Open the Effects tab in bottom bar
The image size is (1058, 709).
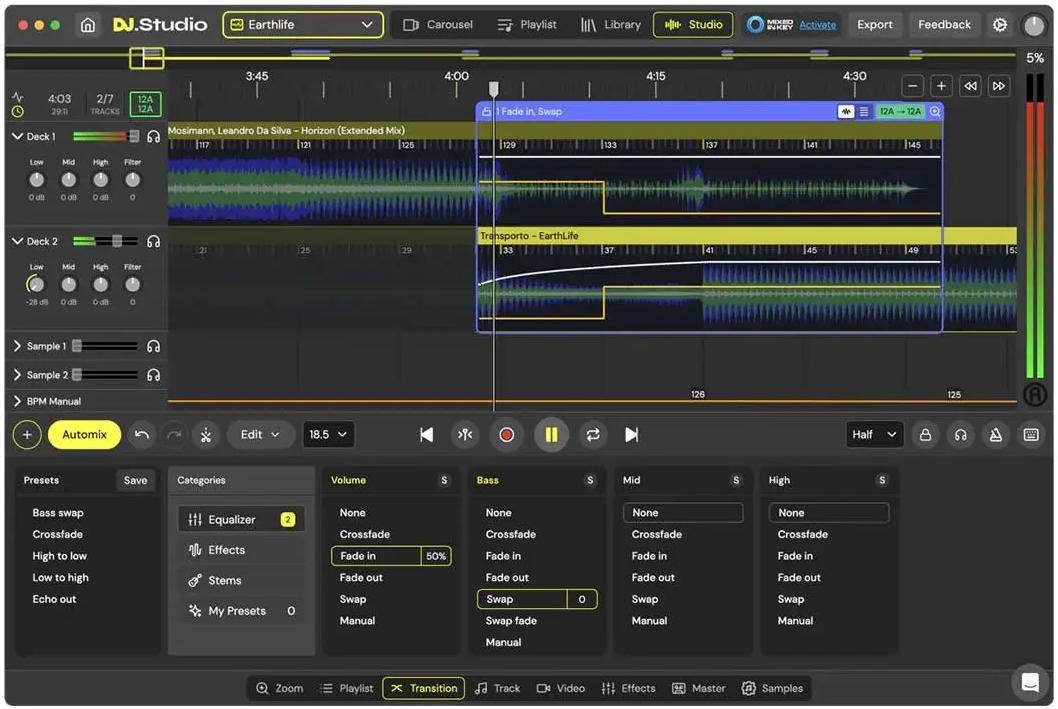coord(628,688)
